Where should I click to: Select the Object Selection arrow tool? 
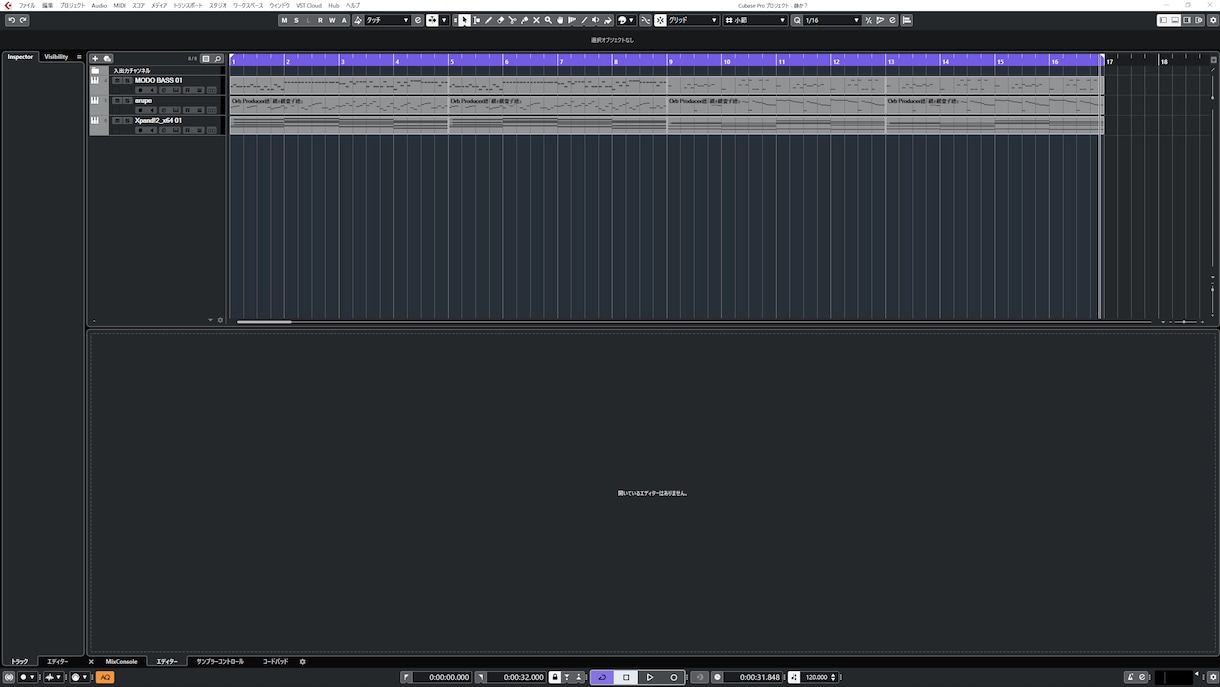464,20
